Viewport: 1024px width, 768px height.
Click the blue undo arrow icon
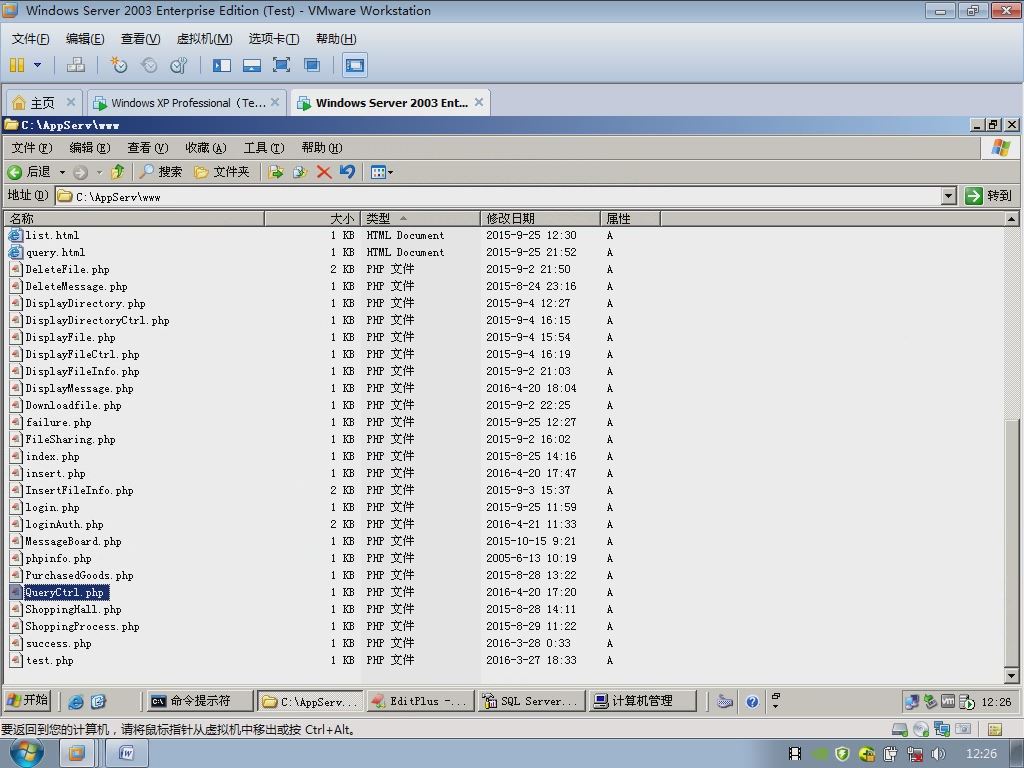click(x=347, y=172)
